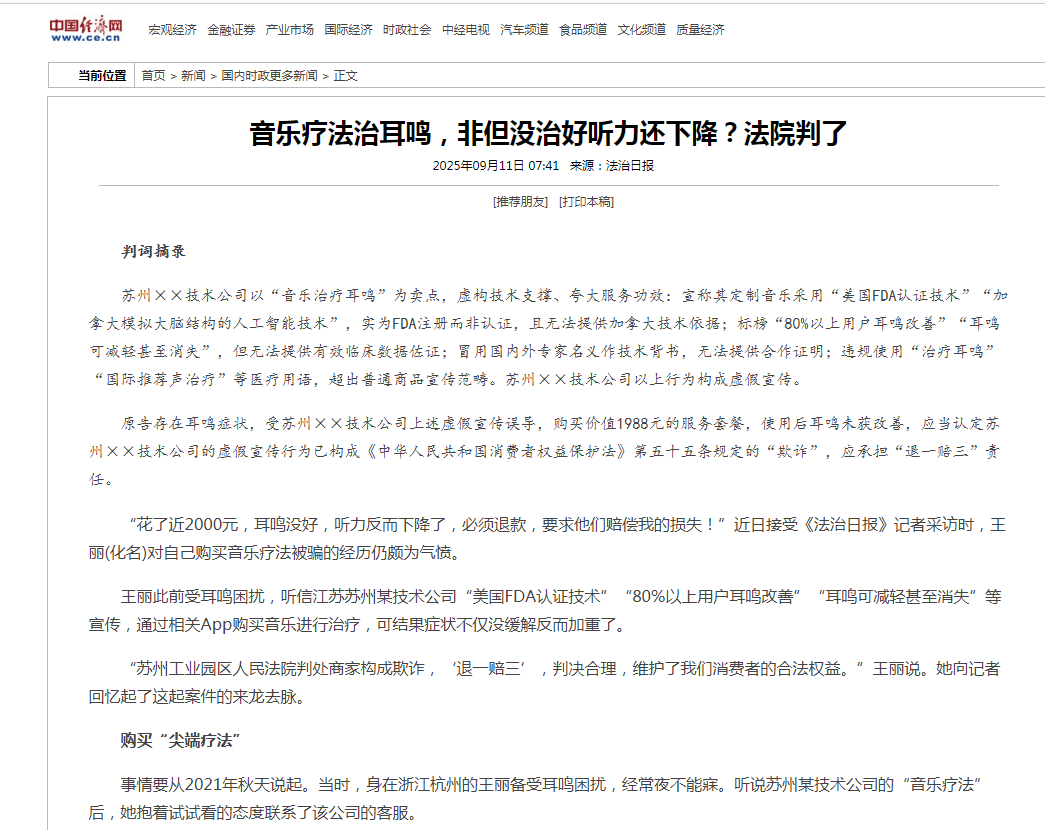
Task: Go to 汽车频道
Action: click(524, 30)
